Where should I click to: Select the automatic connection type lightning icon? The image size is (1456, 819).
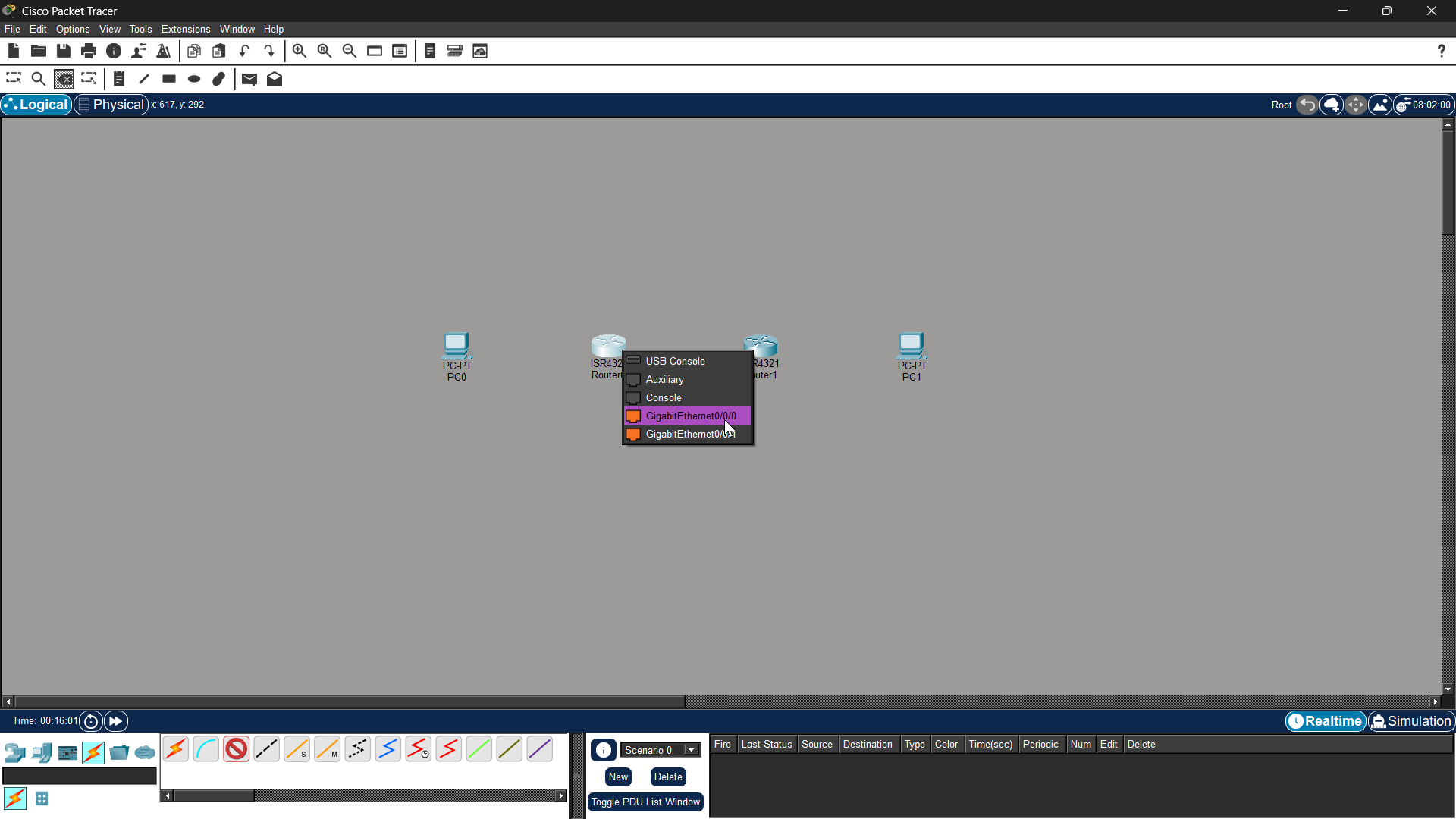(x=176, y=750)
